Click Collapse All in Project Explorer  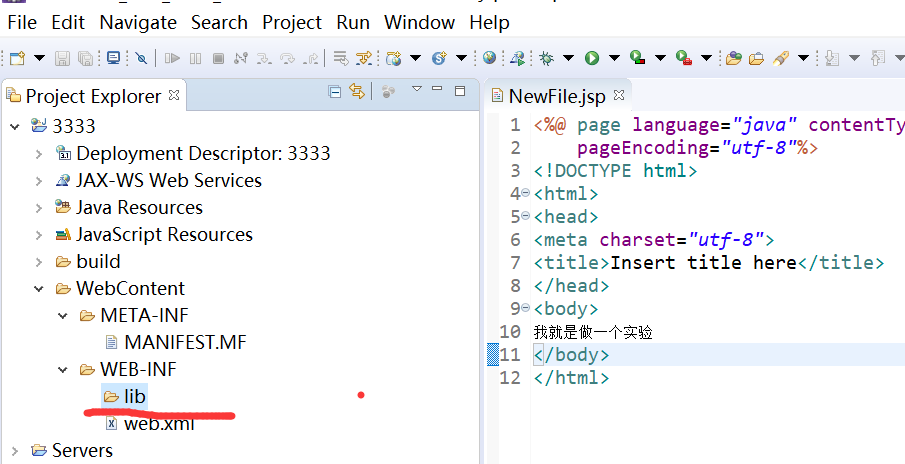click(x=335, y=93)
